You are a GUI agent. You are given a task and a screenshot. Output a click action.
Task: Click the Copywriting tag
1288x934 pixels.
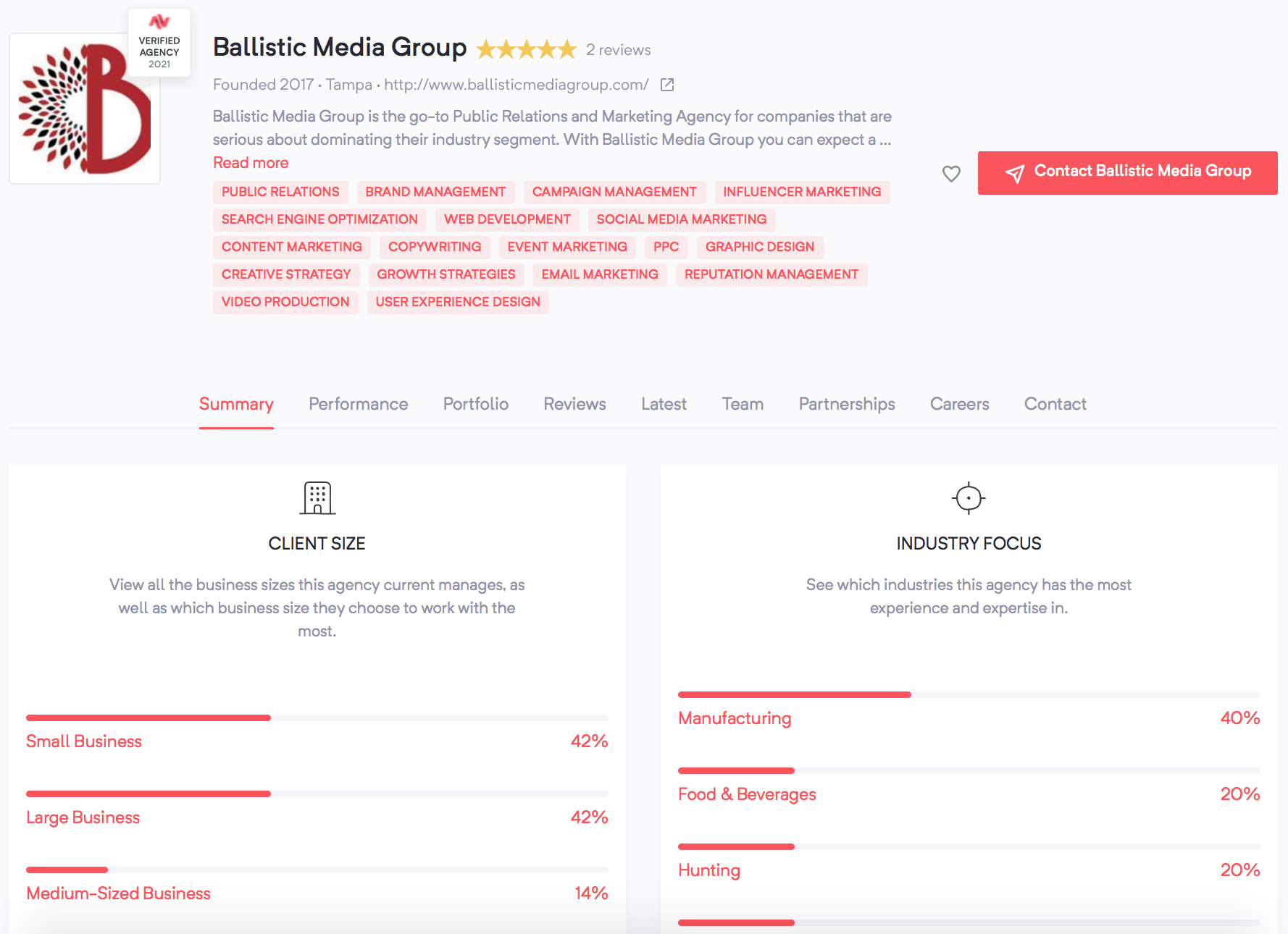[435, 247]
